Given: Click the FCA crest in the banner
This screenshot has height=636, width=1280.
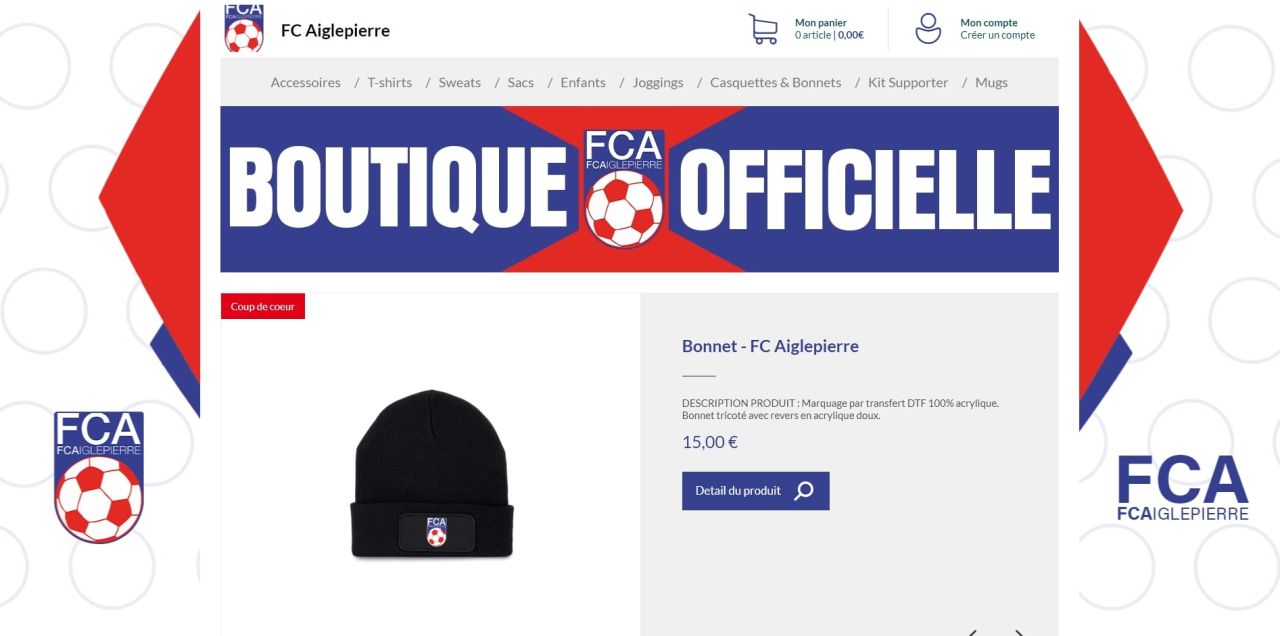Looking at the screenshot, I should (624, 189).
